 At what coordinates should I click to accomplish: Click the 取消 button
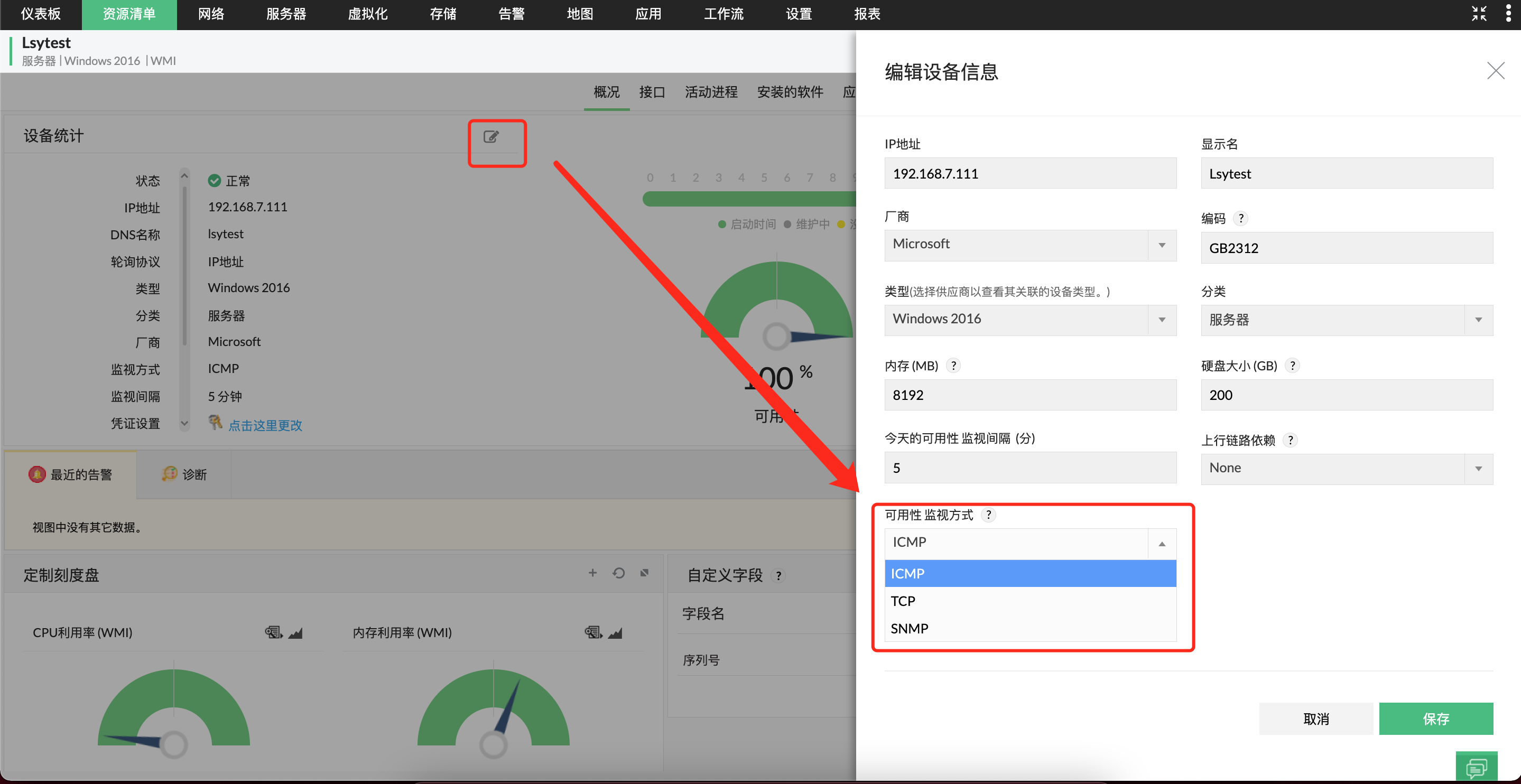pyautogui.click(x=1315, y=718)
